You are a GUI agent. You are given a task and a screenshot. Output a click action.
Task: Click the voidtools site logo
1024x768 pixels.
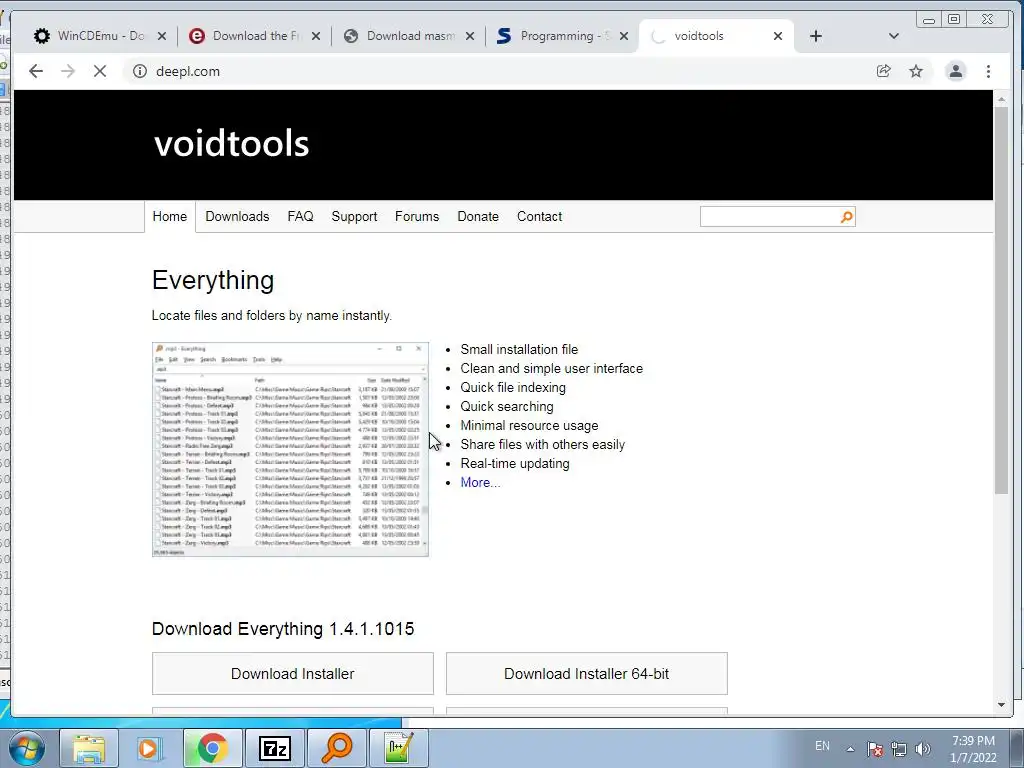coord(231,144)
